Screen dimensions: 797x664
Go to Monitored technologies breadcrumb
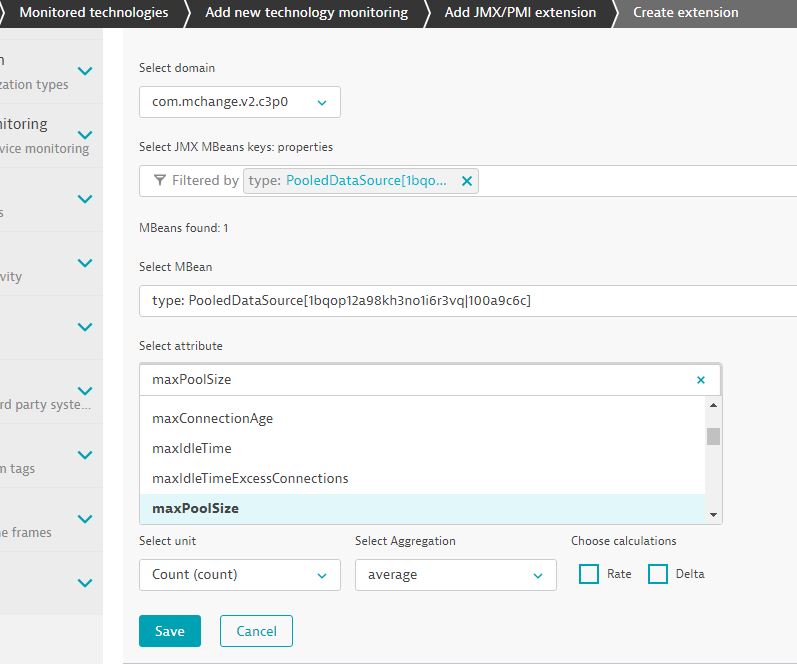[x=93, y=13]
